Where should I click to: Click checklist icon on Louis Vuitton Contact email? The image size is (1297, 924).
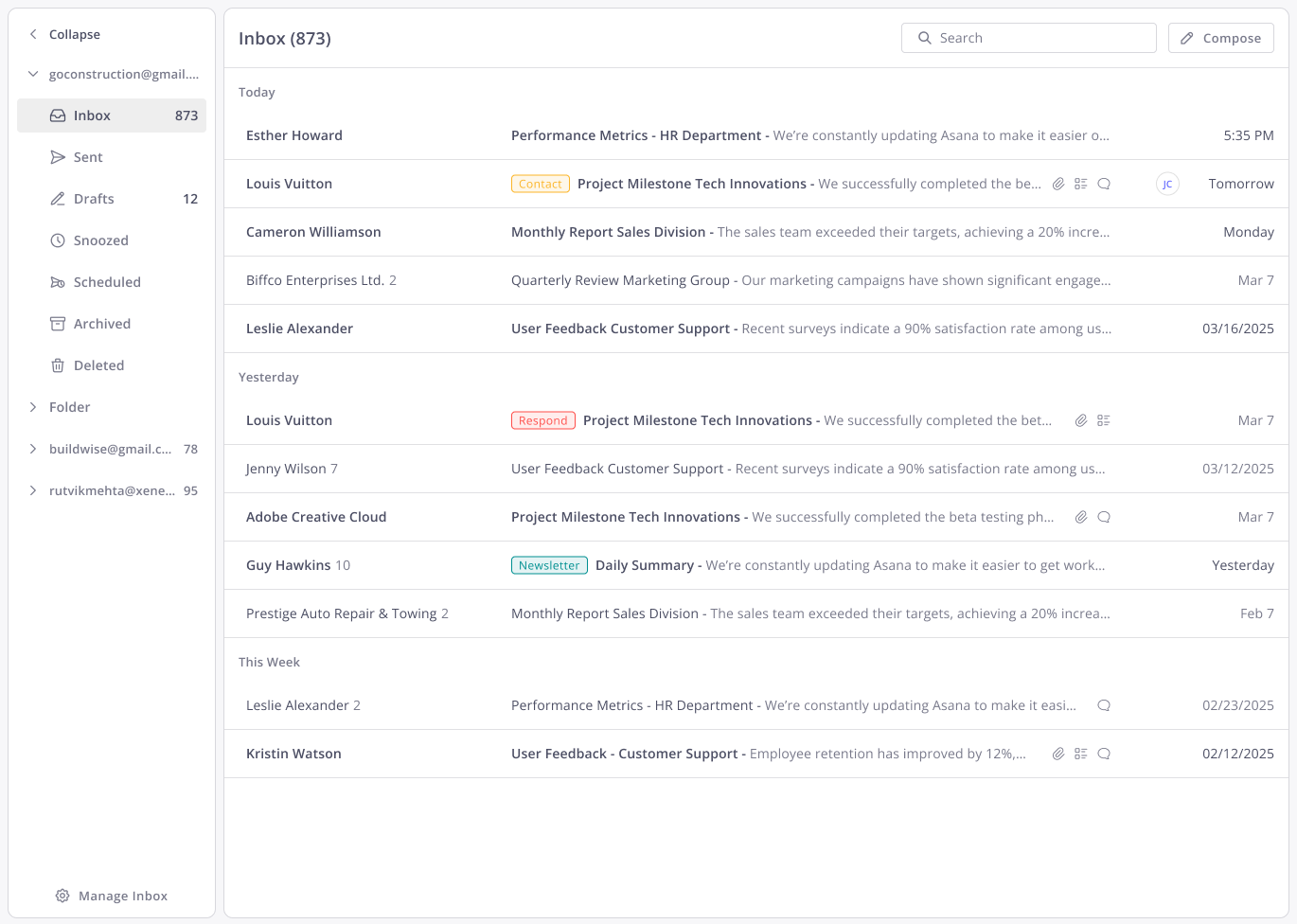click(1081, 184)
